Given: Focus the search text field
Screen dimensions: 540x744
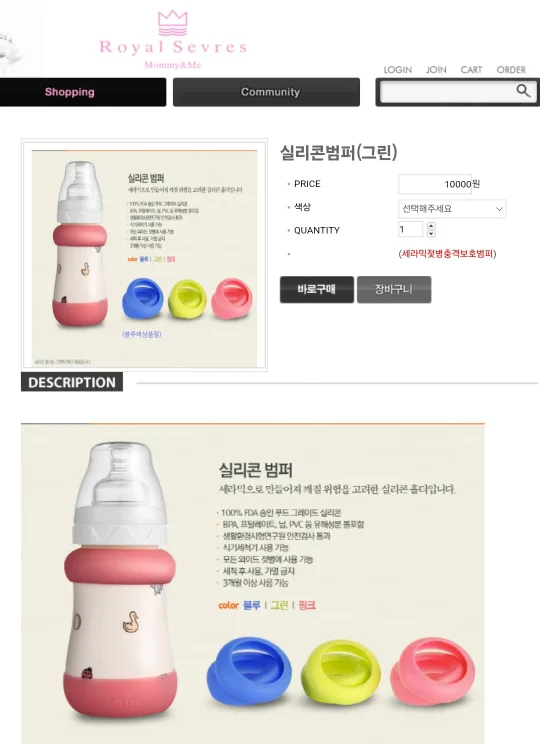Looking at the screenshot, I should pyautogui.click(x=448, y=92).
